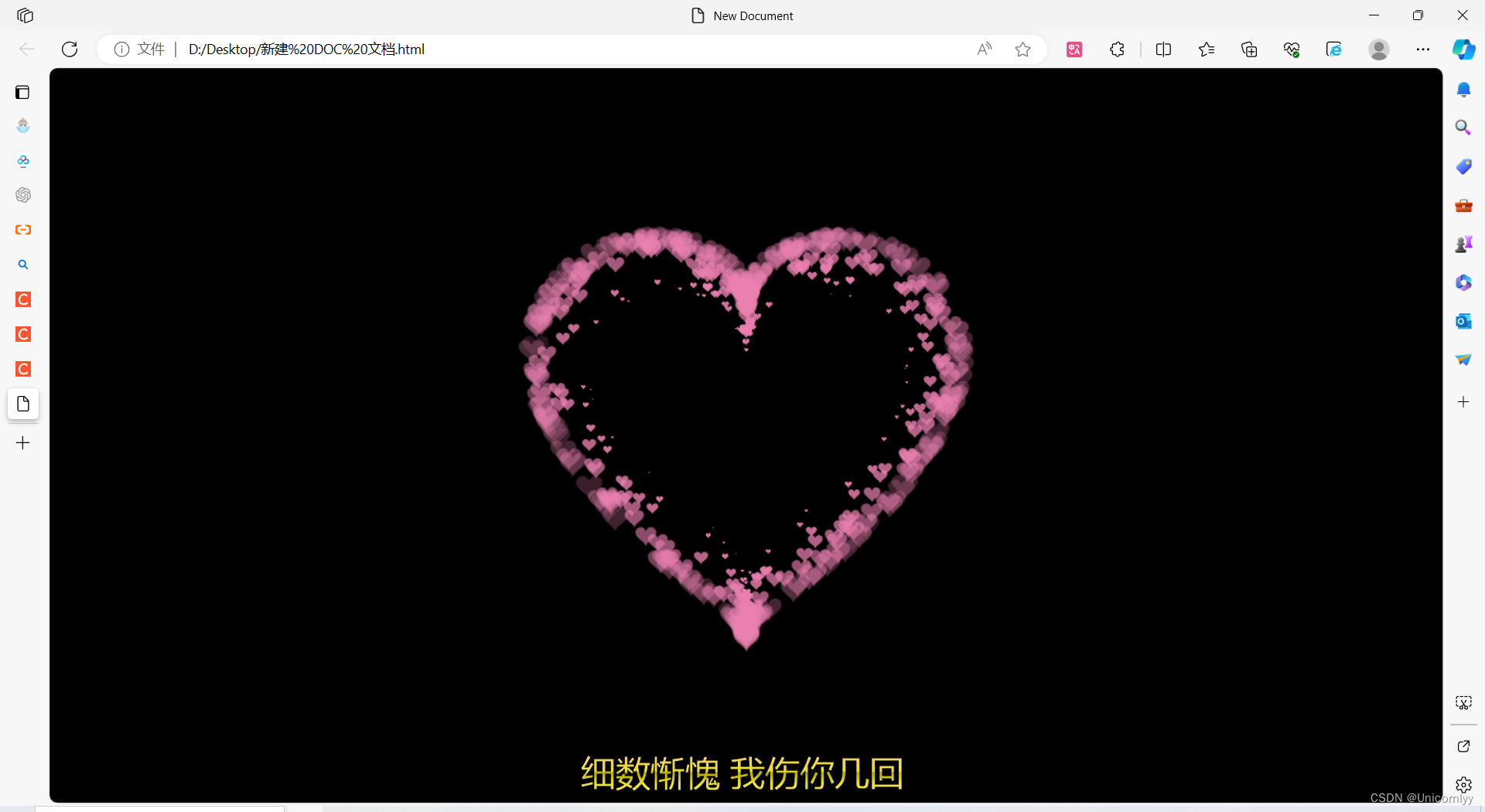1485x812 pixels.
Task: Open the Games panel in the sidebar
Action: click(1463, 243)
